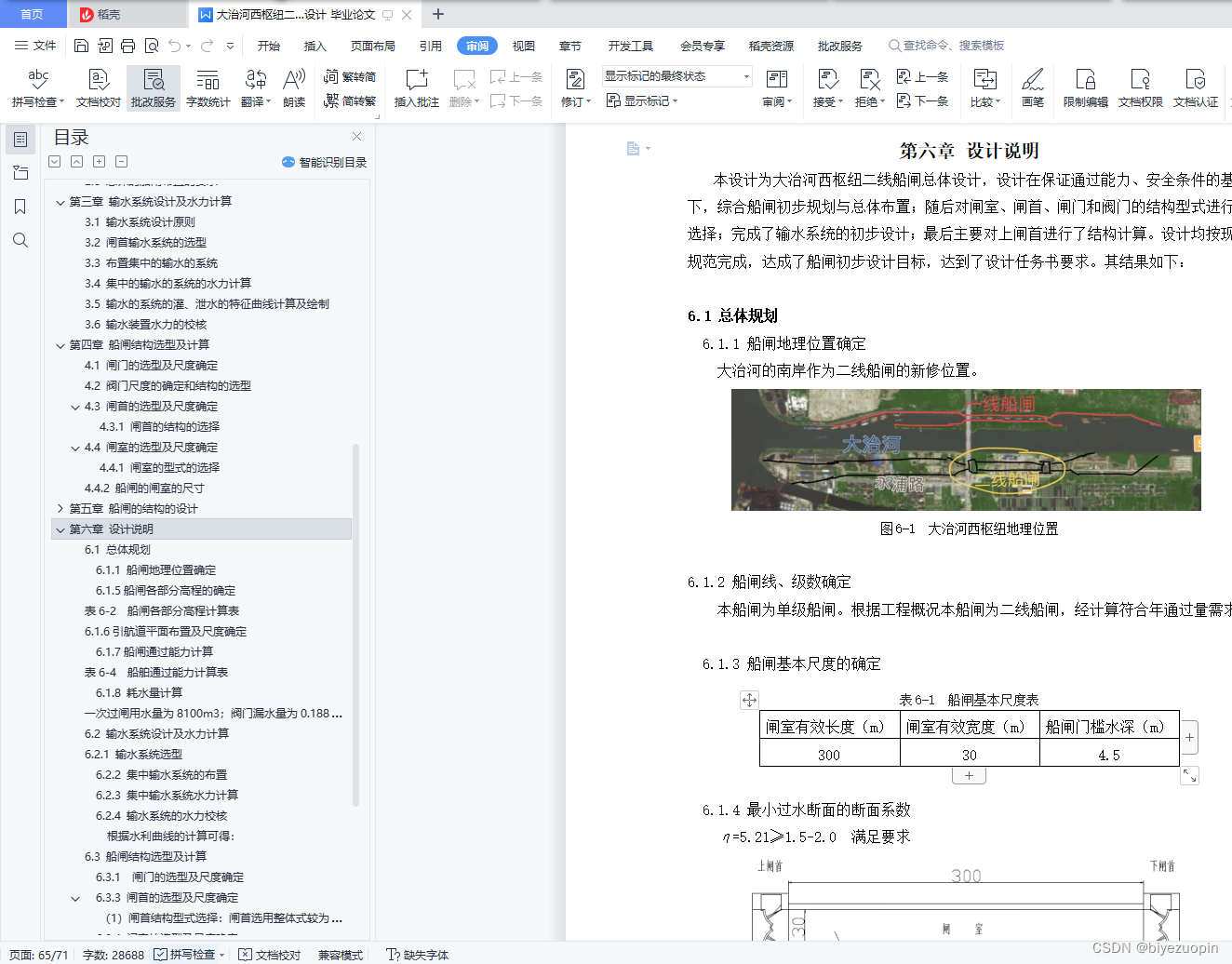Open the 翻译 translate tool

pyautogui.click(x=255, y=87)
